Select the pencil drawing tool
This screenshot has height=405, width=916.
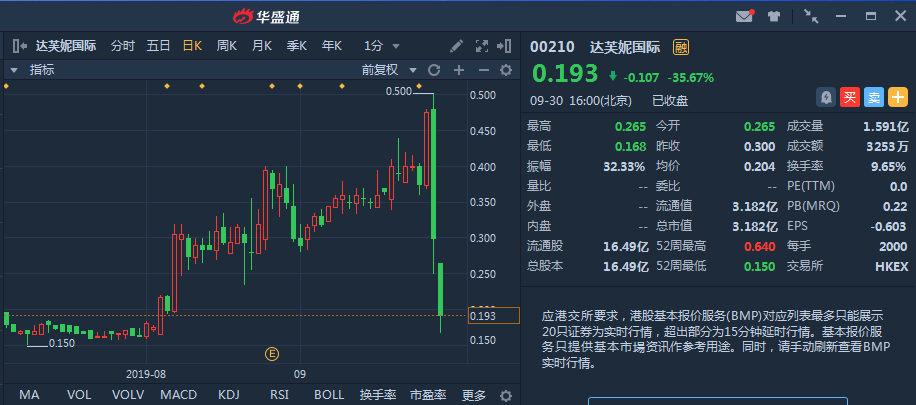[x=457, y=46]
